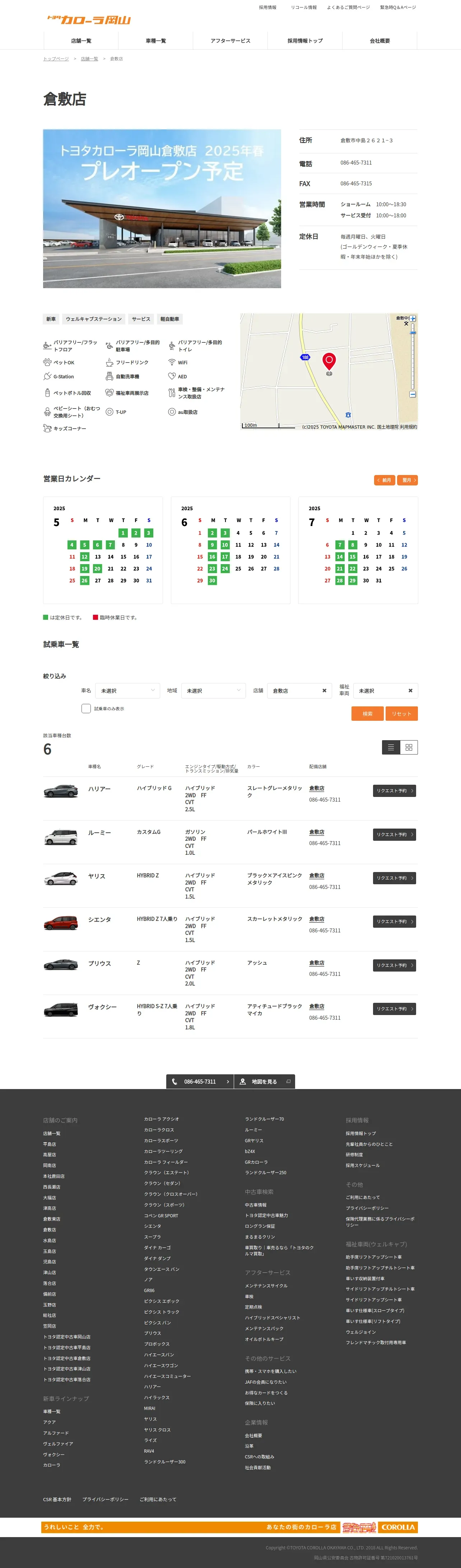461x1568 pixels.
Task: Click the トップページ breadcrumb link
Action: pyautogui.click(x=56, y=59)
